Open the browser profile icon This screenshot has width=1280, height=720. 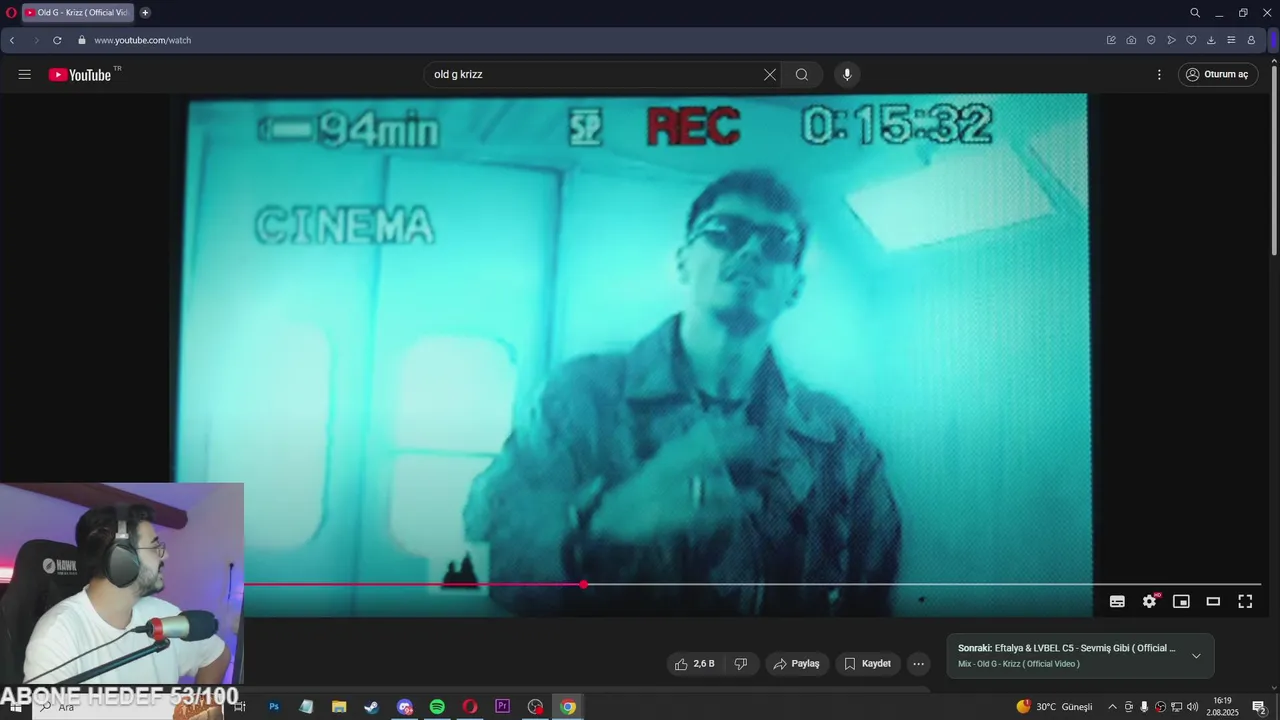pos(1251,40)
